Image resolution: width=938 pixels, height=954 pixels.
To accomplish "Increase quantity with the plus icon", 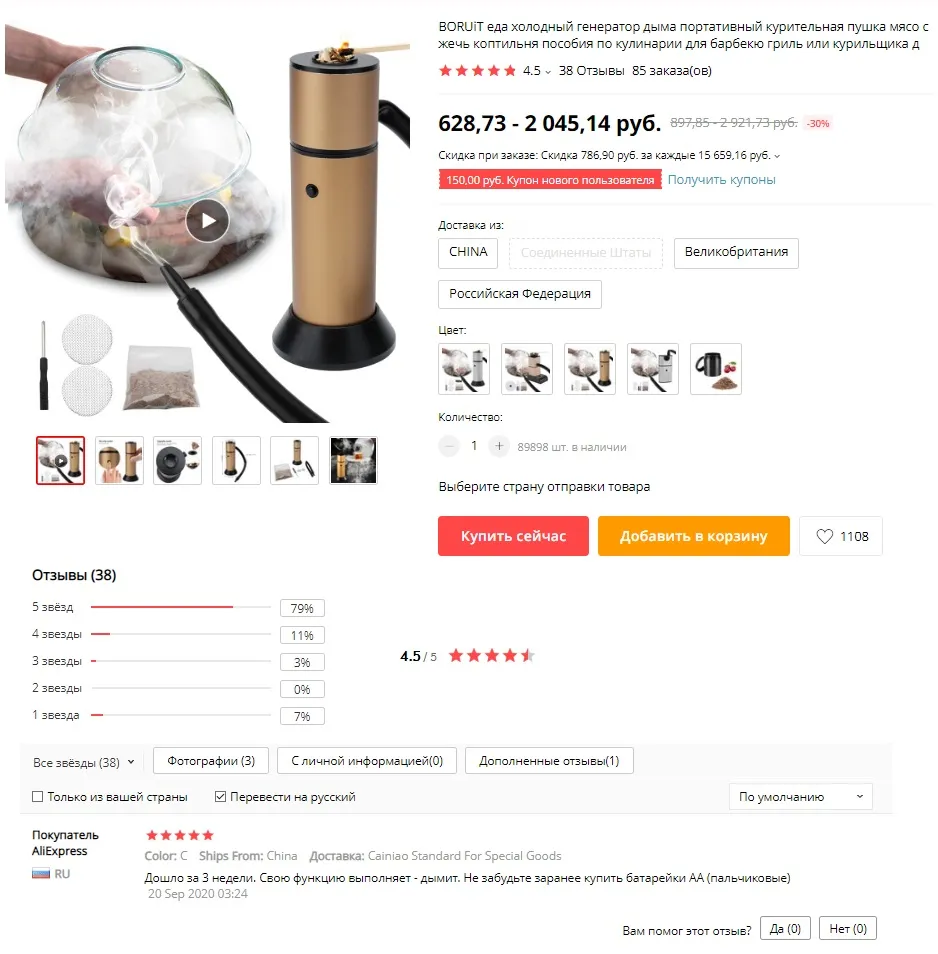I will (x=499, y=446).
